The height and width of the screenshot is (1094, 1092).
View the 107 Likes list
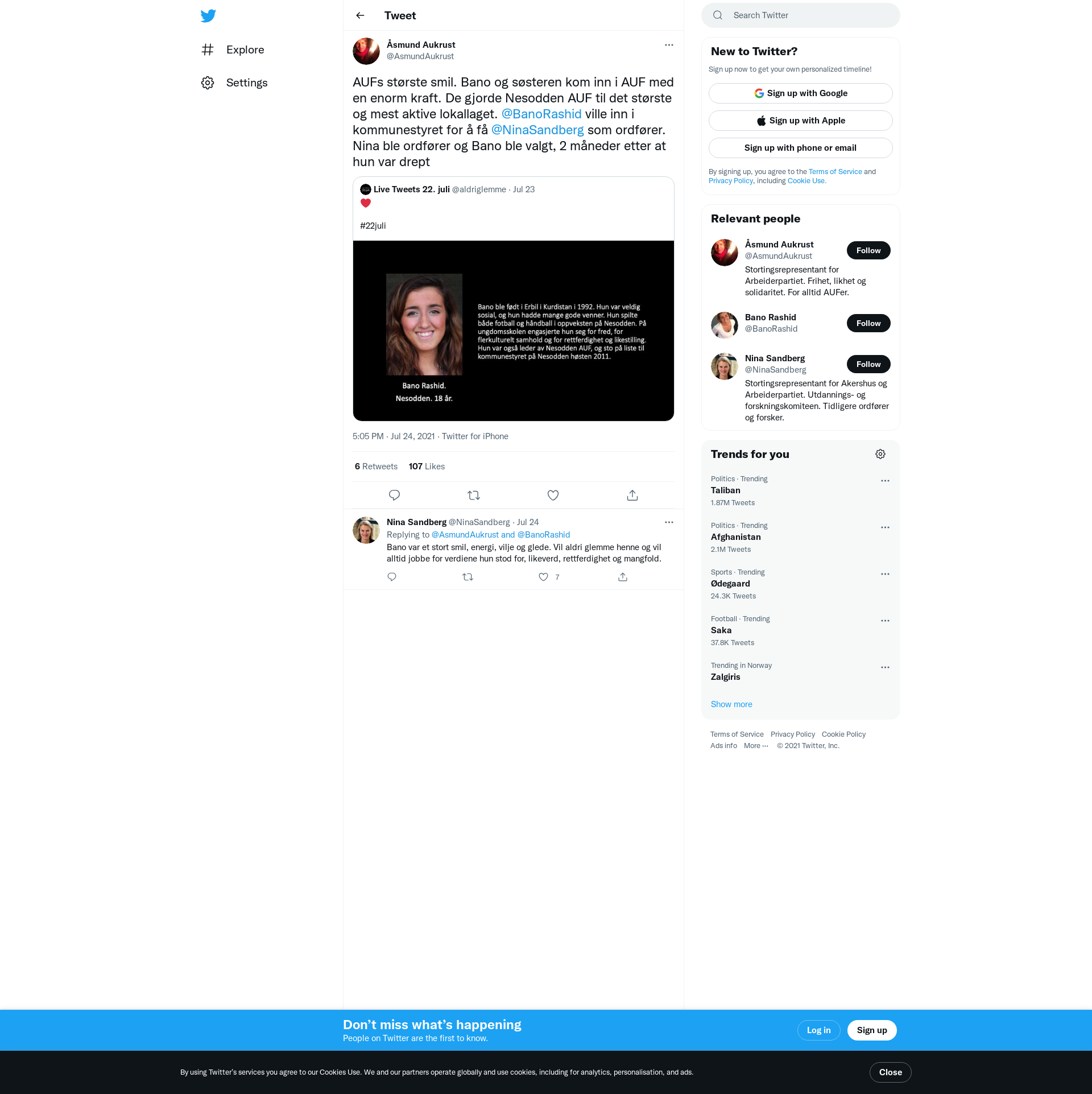coord(427,467)
